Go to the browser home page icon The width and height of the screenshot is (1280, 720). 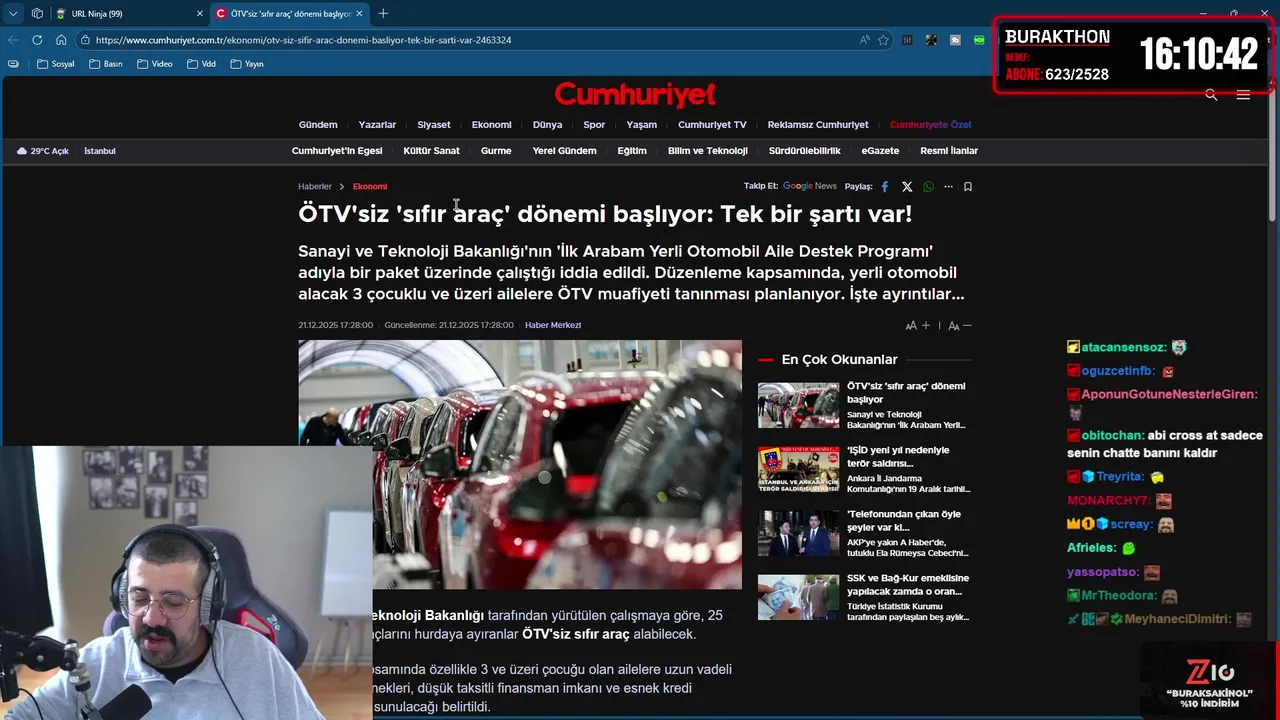tap(61, 40)
